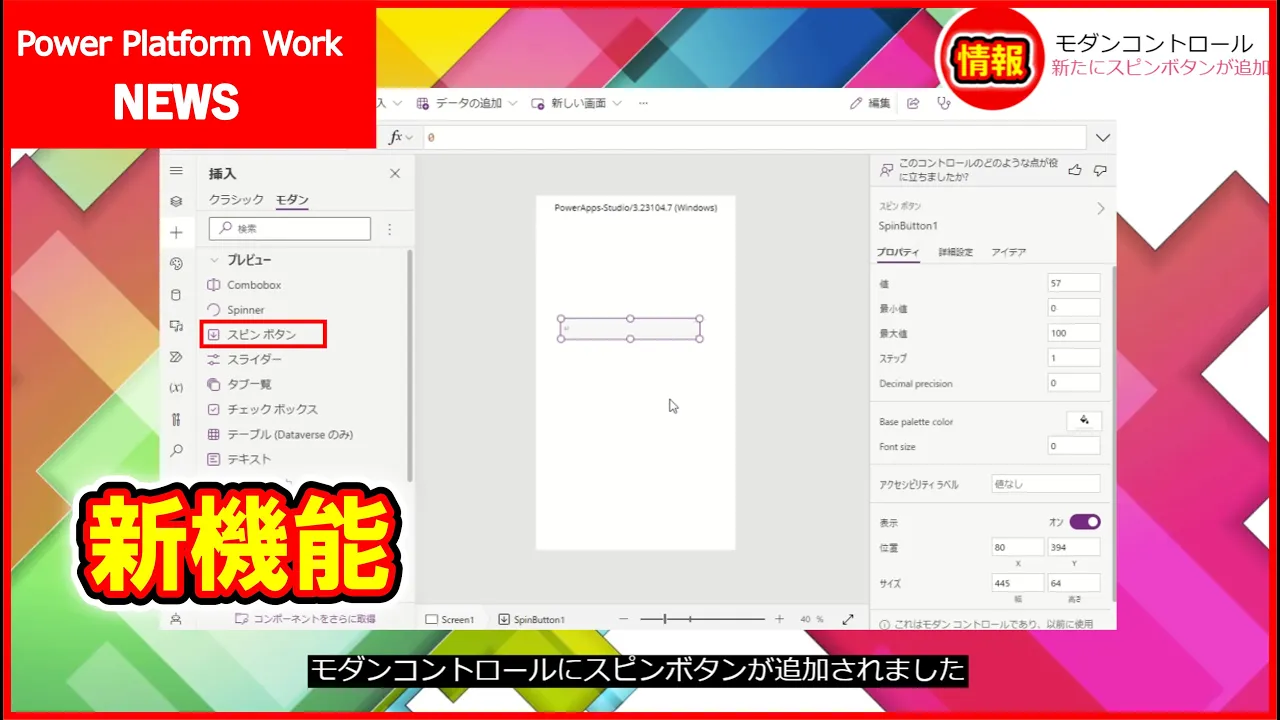Click the Font size field
This screenshot has height=720, width=1280.
(1074, 446)
